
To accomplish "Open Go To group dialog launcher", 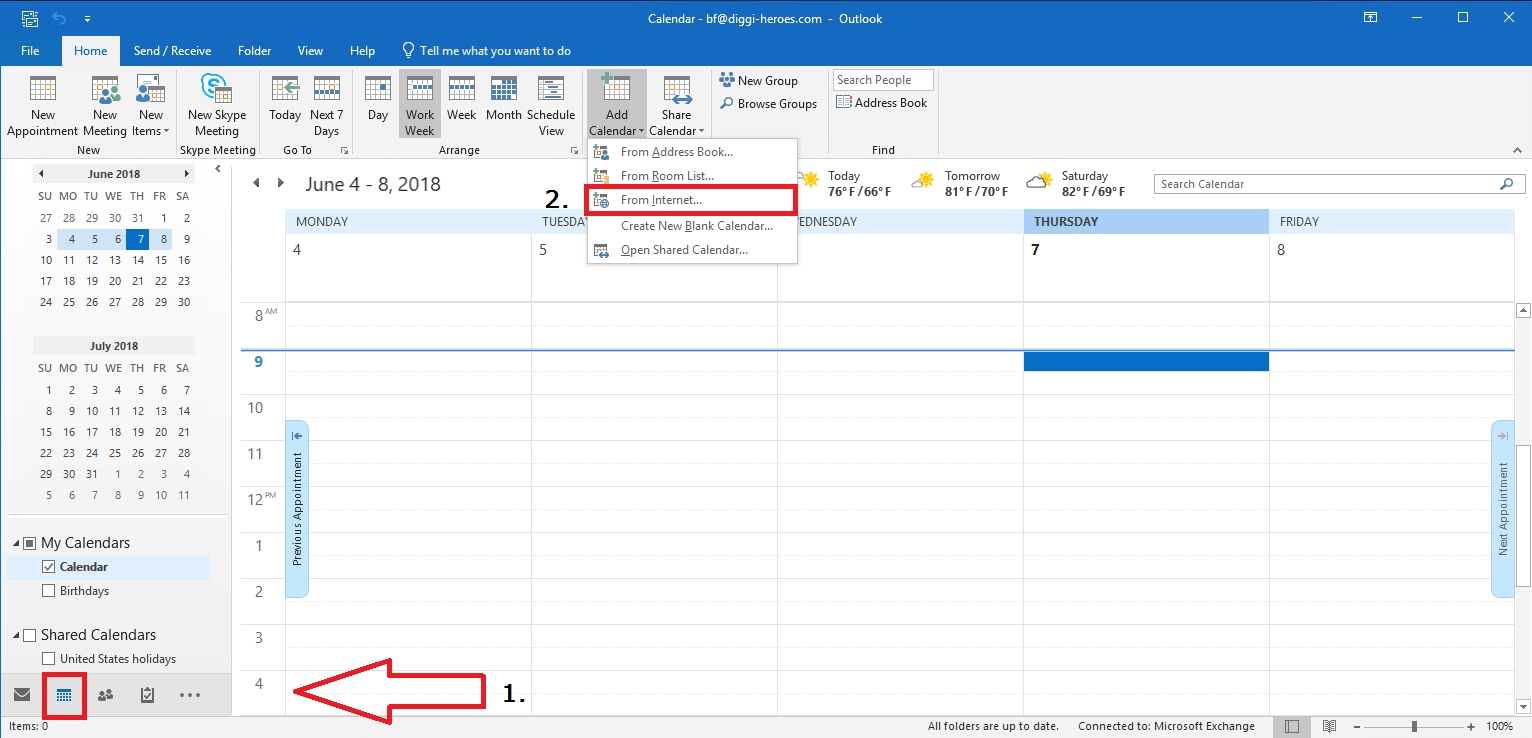I will click(x=344, y=151).
